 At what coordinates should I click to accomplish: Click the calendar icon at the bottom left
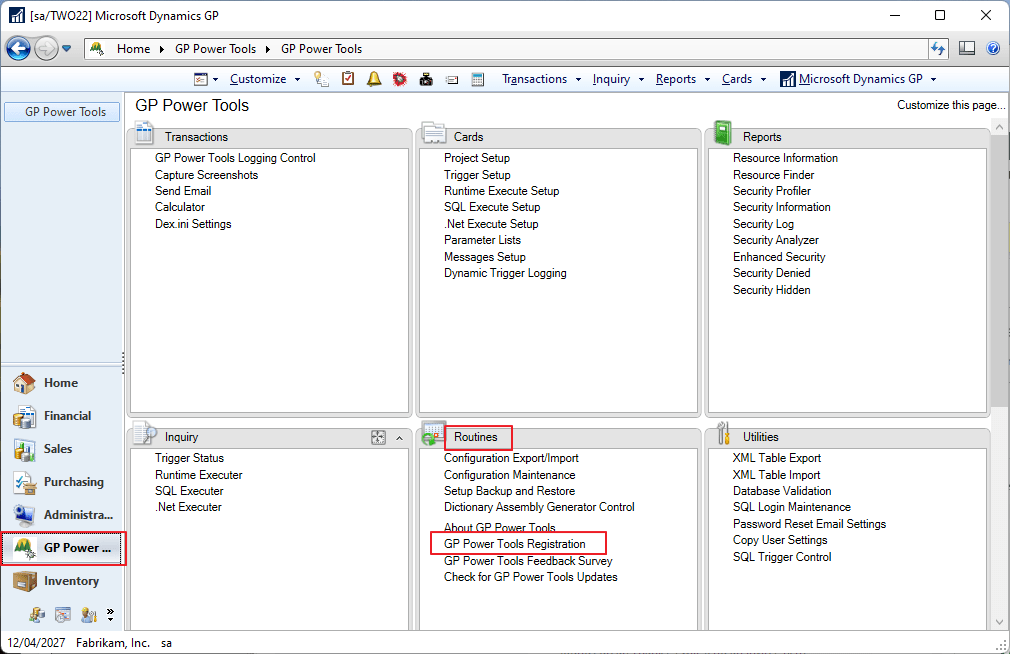point(62,616)
